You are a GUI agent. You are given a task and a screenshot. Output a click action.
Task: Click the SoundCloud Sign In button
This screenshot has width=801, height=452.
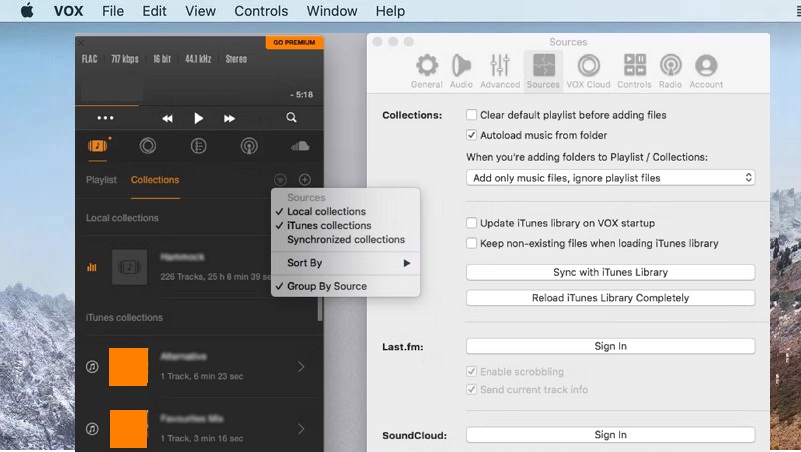tap(610, 435)
